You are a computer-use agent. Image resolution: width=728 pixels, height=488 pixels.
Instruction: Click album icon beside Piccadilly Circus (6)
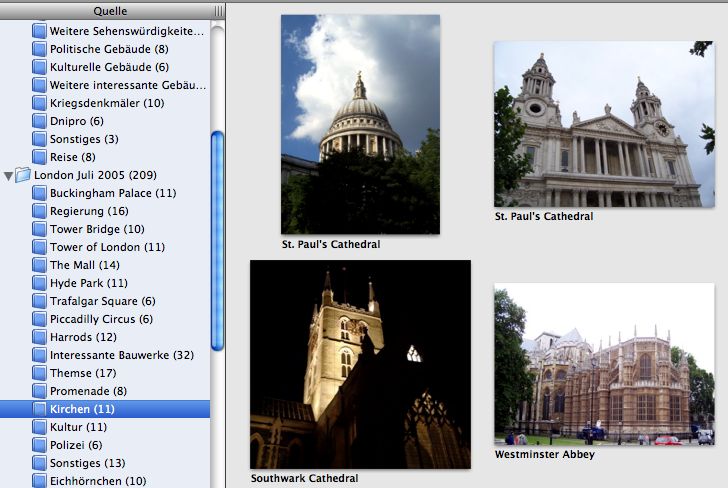tap(39, 319)
